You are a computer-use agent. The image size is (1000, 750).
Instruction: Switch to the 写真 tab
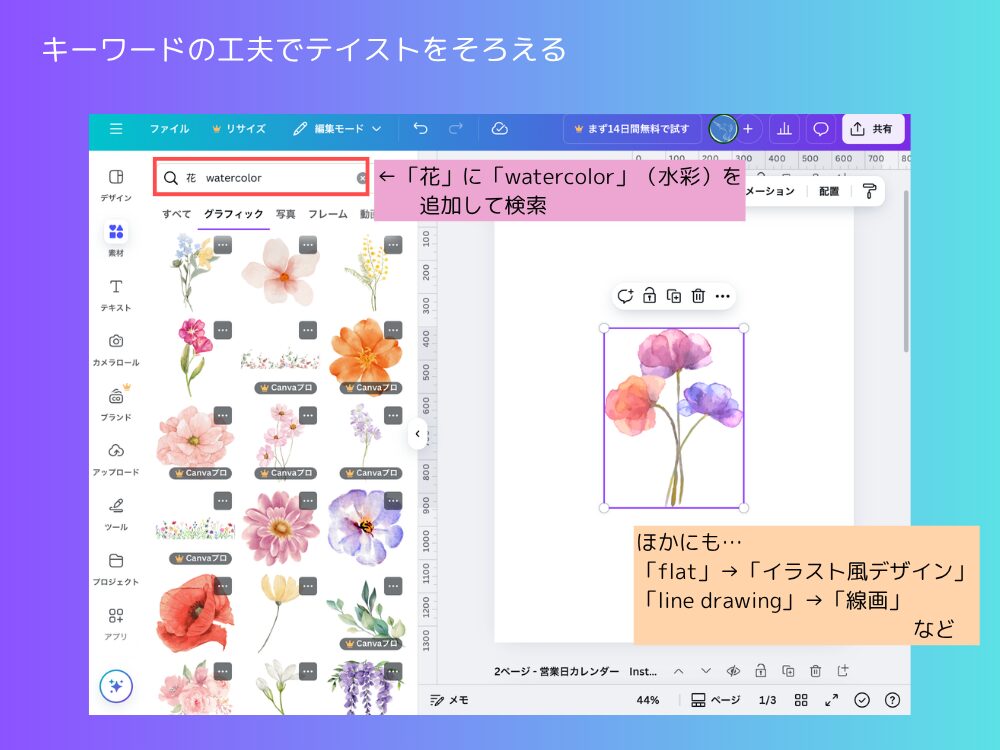click(286, 214)
